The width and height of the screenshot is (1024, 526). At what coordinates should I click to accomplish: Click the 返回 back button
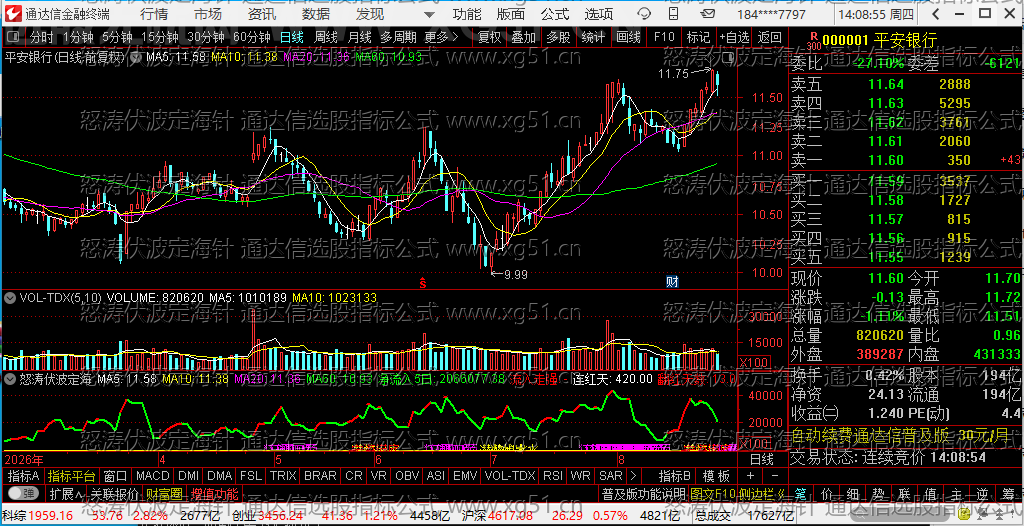(769, 37)
